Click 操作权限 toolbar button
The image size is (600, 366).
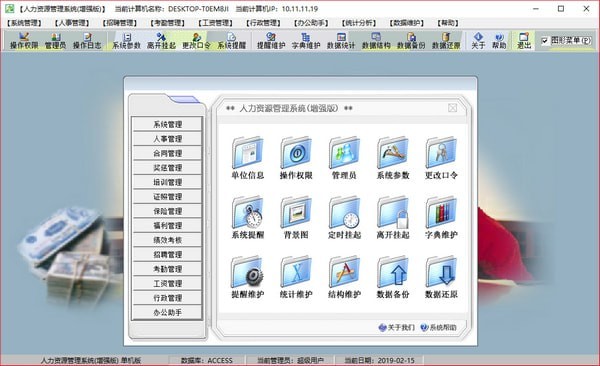[x=24, y=41]
